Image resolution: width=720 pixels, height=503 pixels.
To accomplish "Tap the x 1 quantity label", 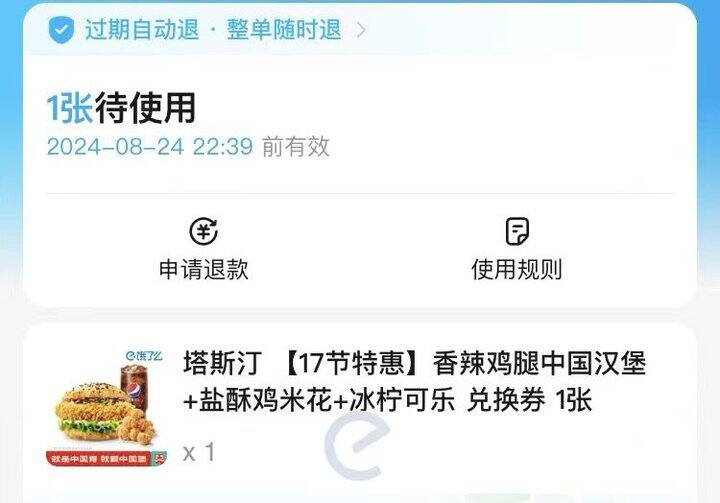I will point(198,452).
